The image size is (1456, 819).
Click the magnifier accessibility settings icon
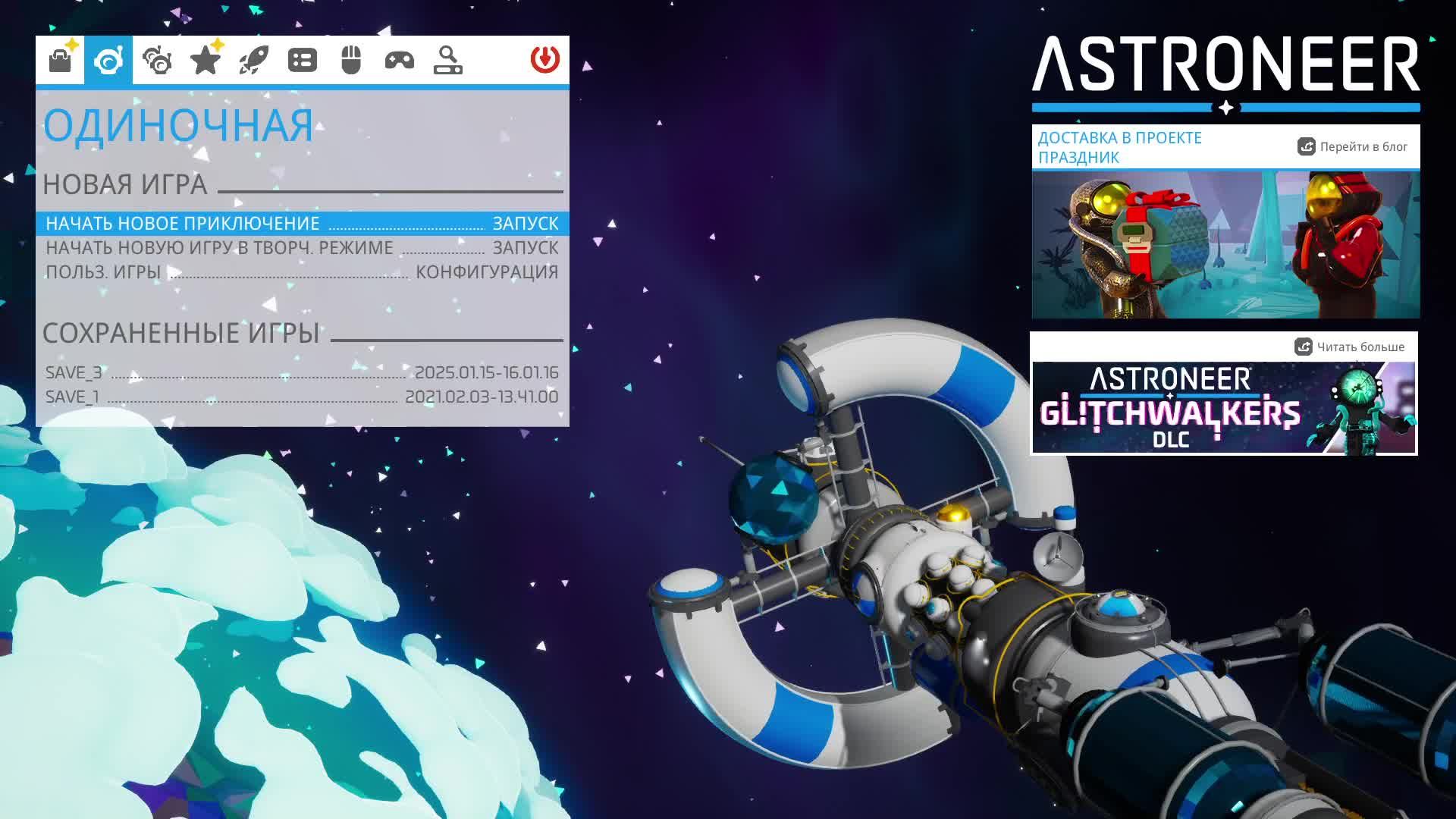coord(448,61)
